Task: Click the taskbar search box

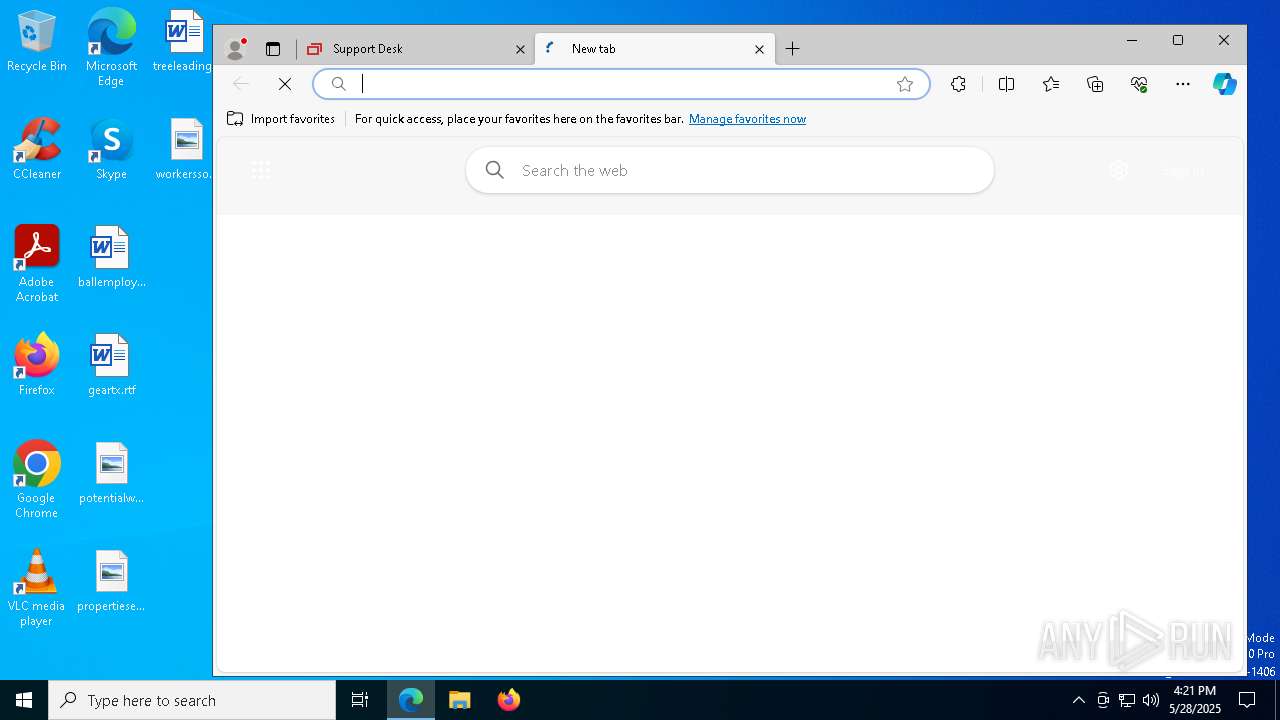Action: point(192,700)
